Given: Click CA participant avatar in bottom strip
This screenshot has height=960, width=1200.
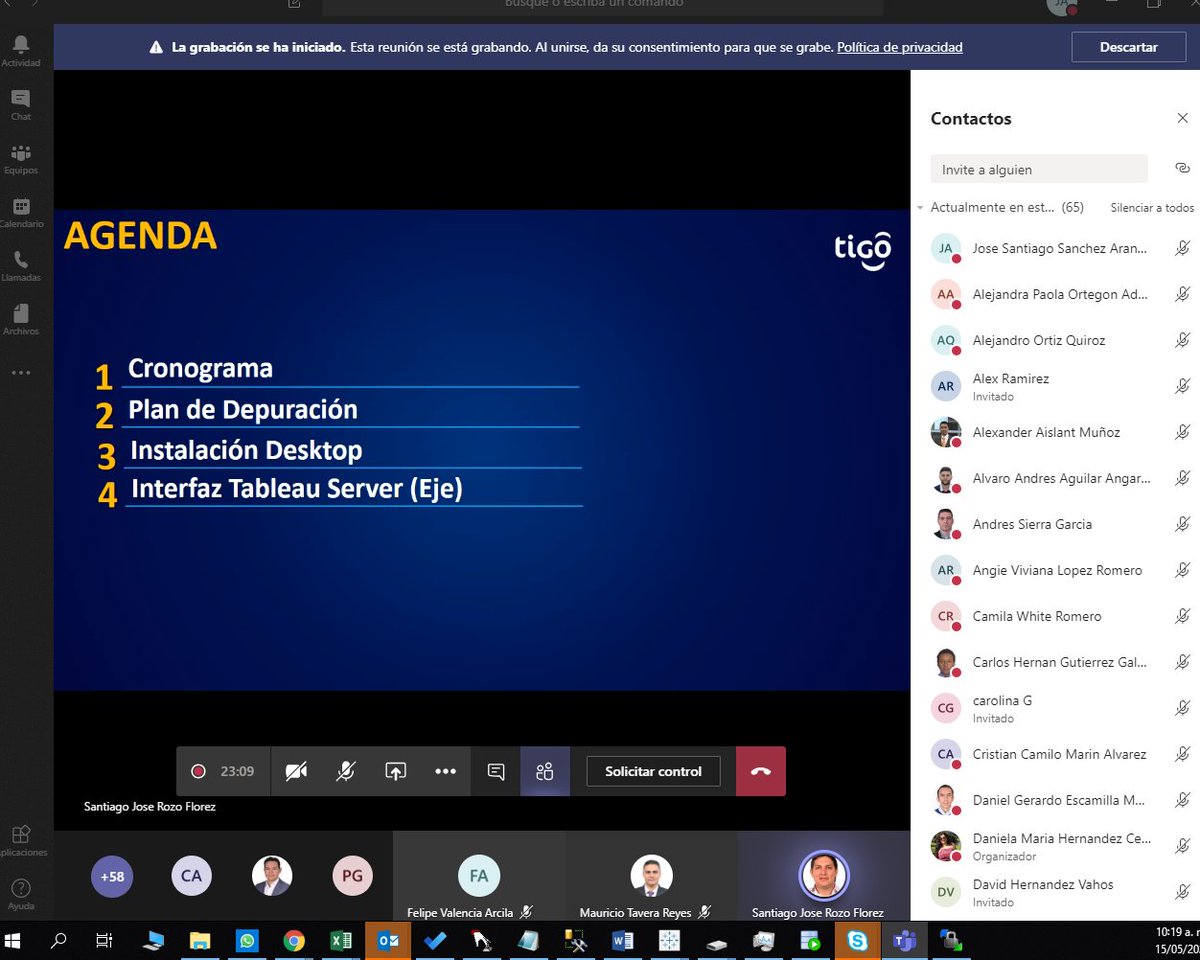Looking at the screenshot, I should (x=191, y=876).
